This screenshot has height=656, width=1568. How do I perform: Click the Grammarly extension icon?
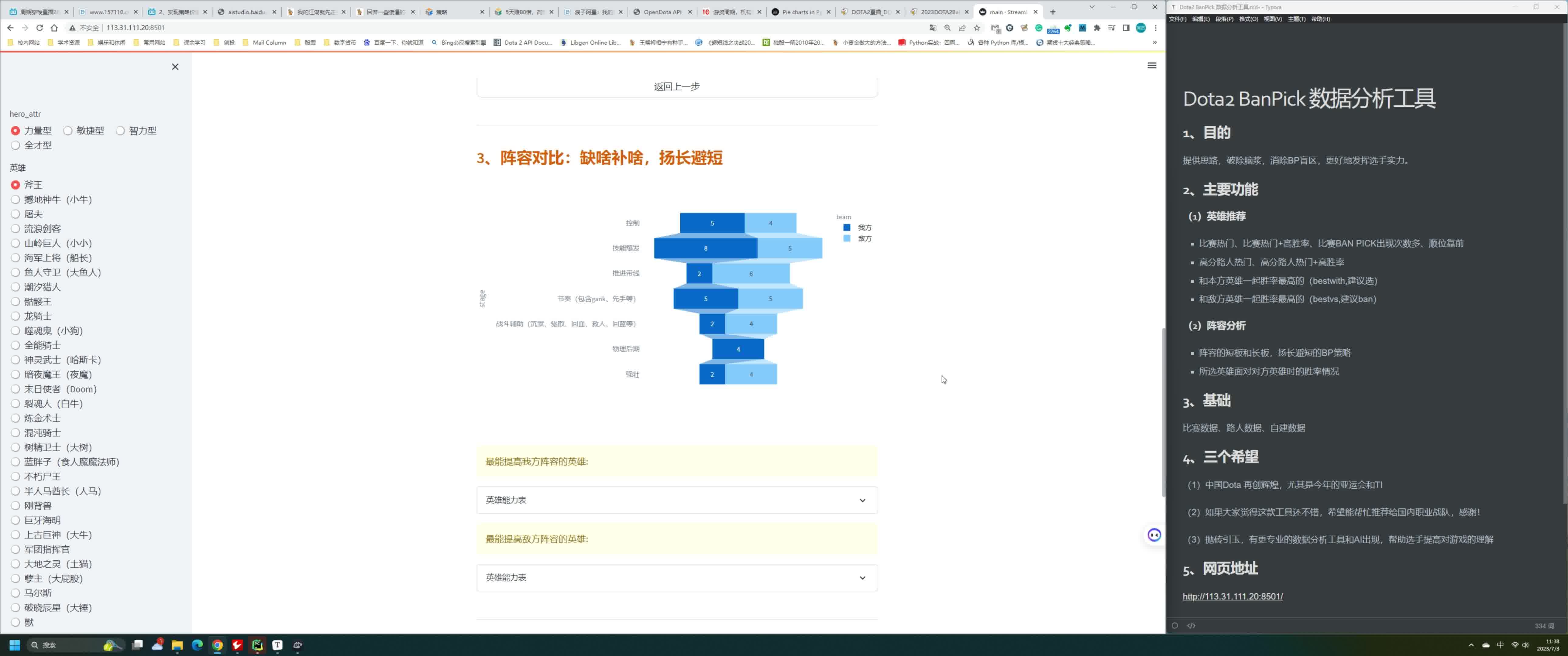(x=1038, y=27)
